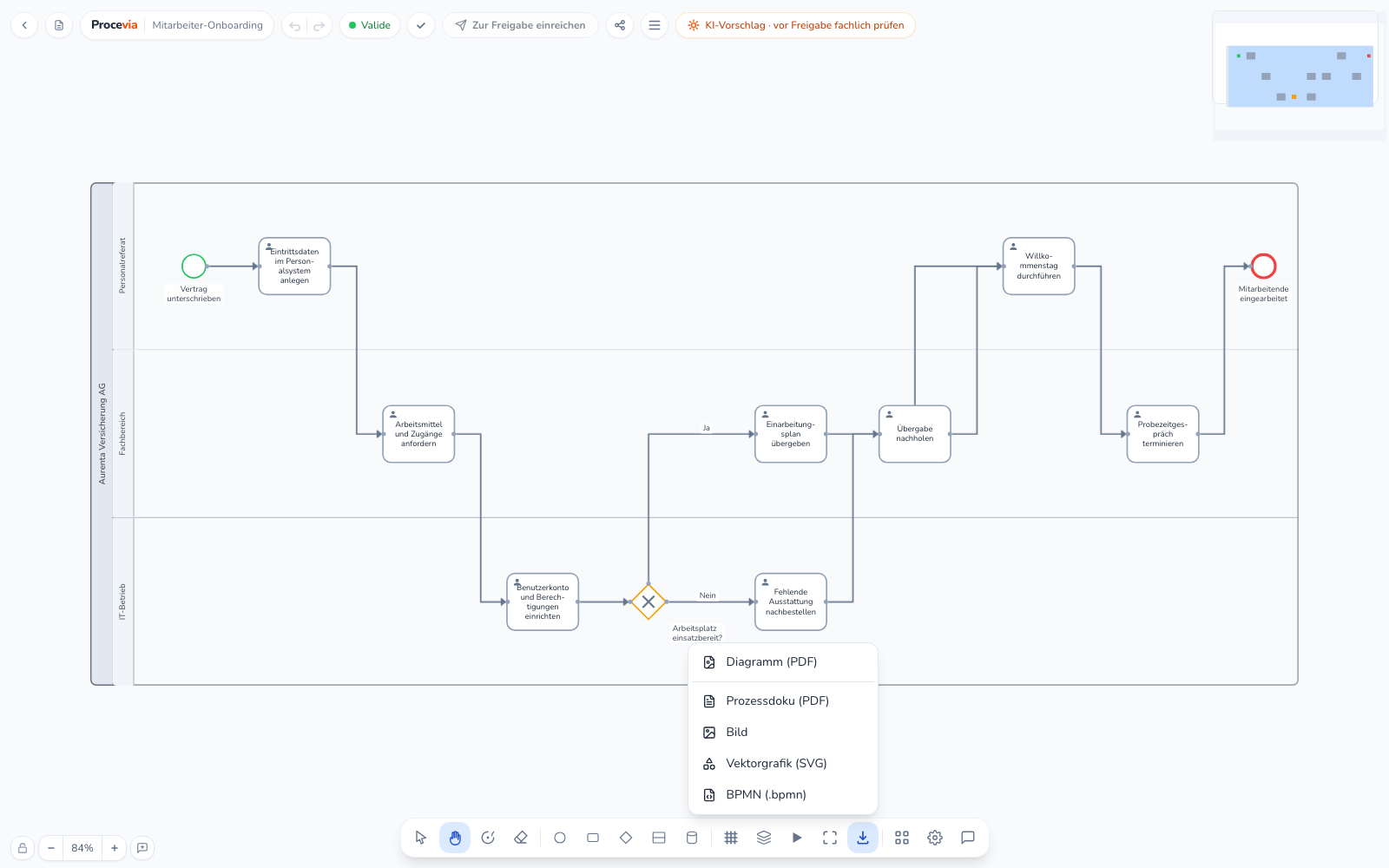
Task: Select task Benutzerkonto und Berechtigungen einrichten
Action: [543, 602]
